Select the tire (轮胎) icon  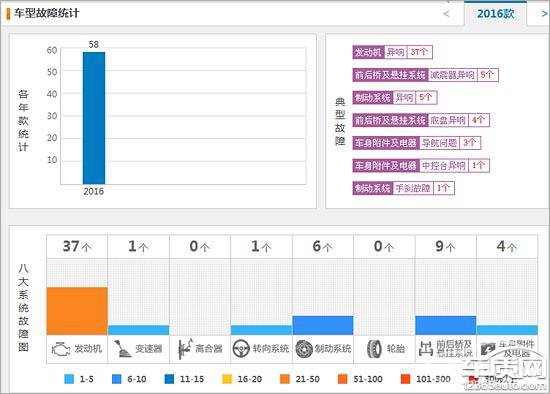374,349
